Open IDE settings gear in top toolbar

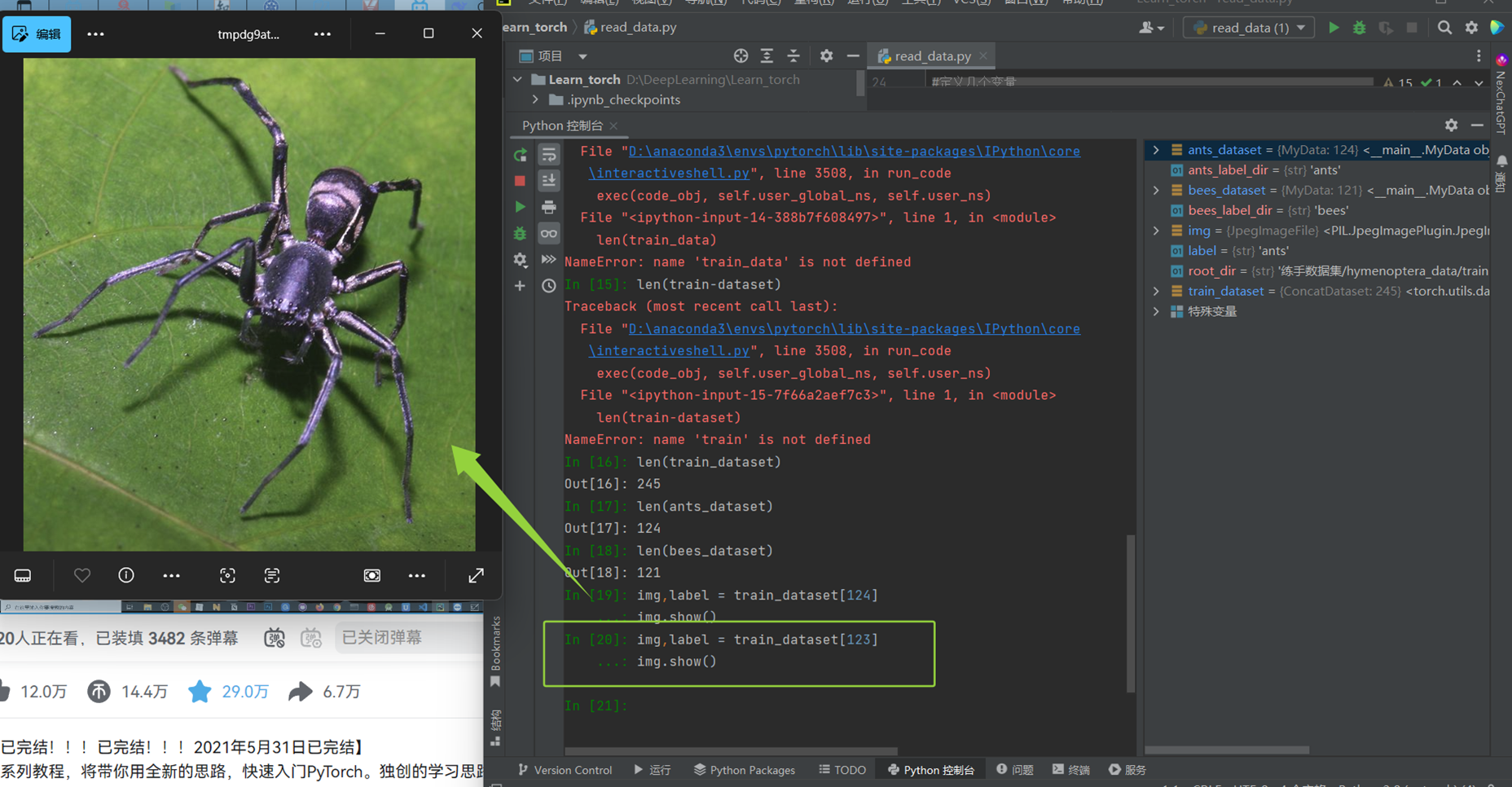click(x=1471, y=28)
